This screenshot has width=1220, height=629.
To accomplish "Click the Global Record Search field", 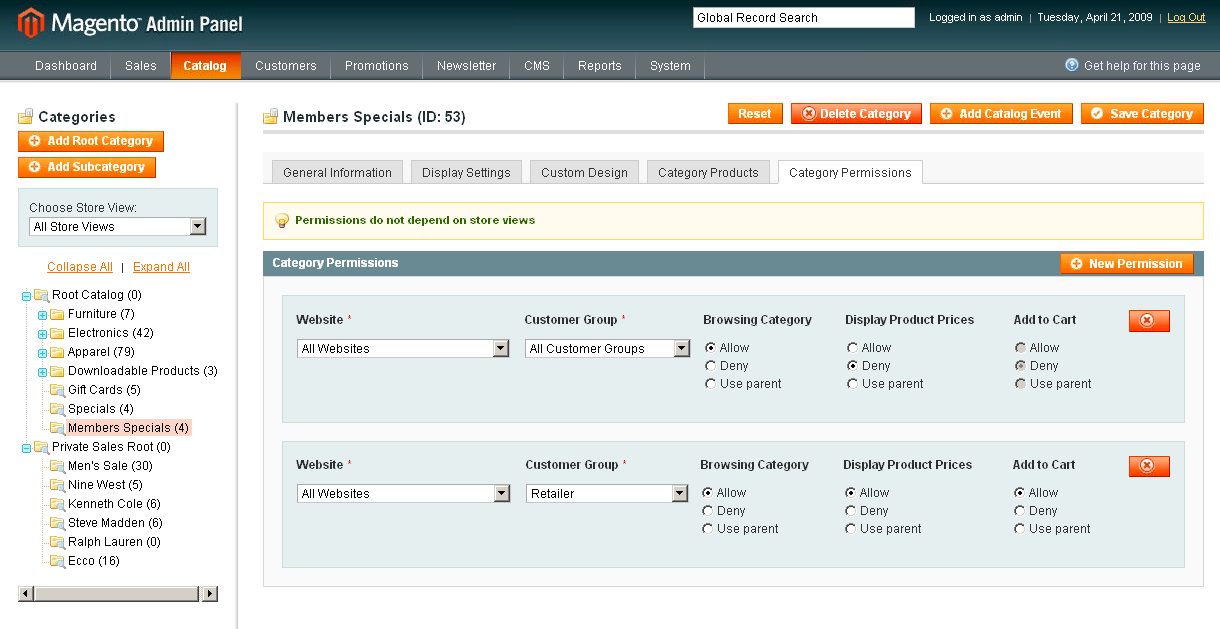I will (803, 18).
